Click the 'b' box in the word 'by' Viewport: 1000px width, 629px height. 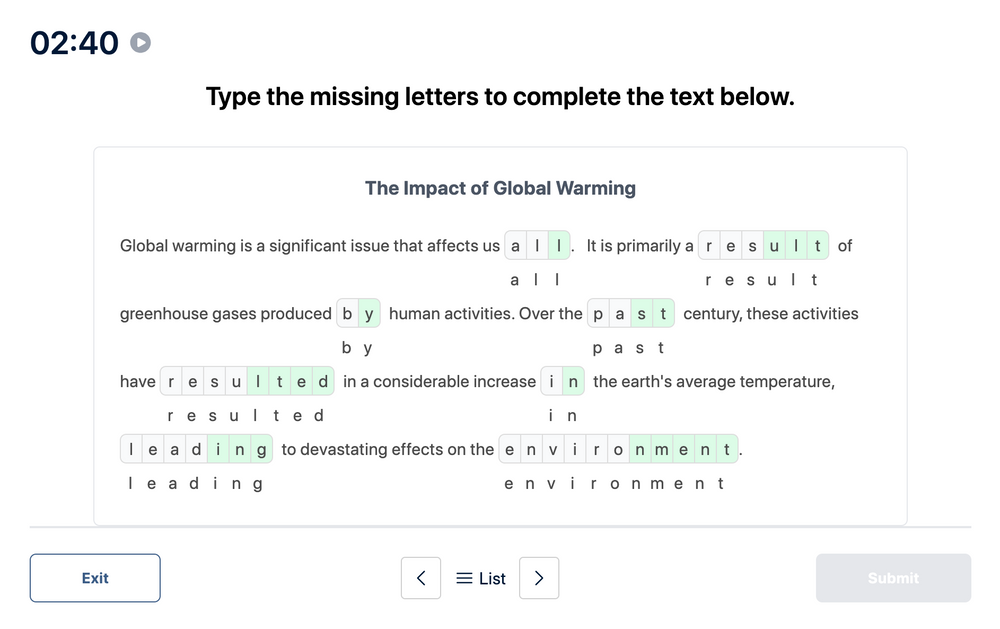(348, 313)
